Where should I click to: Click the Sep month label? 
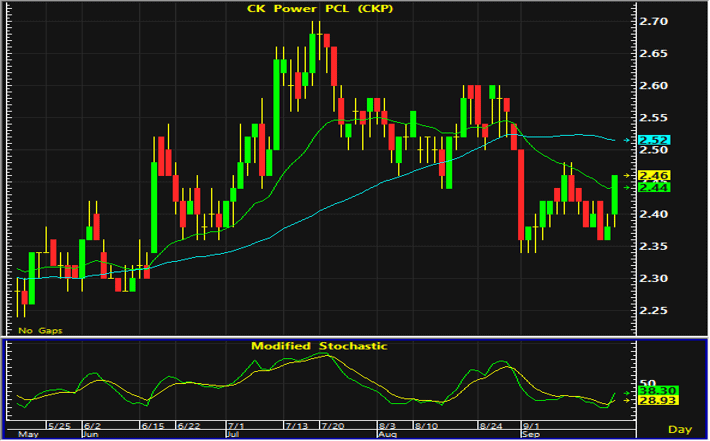pyautogui.click(x=531, y=434)
